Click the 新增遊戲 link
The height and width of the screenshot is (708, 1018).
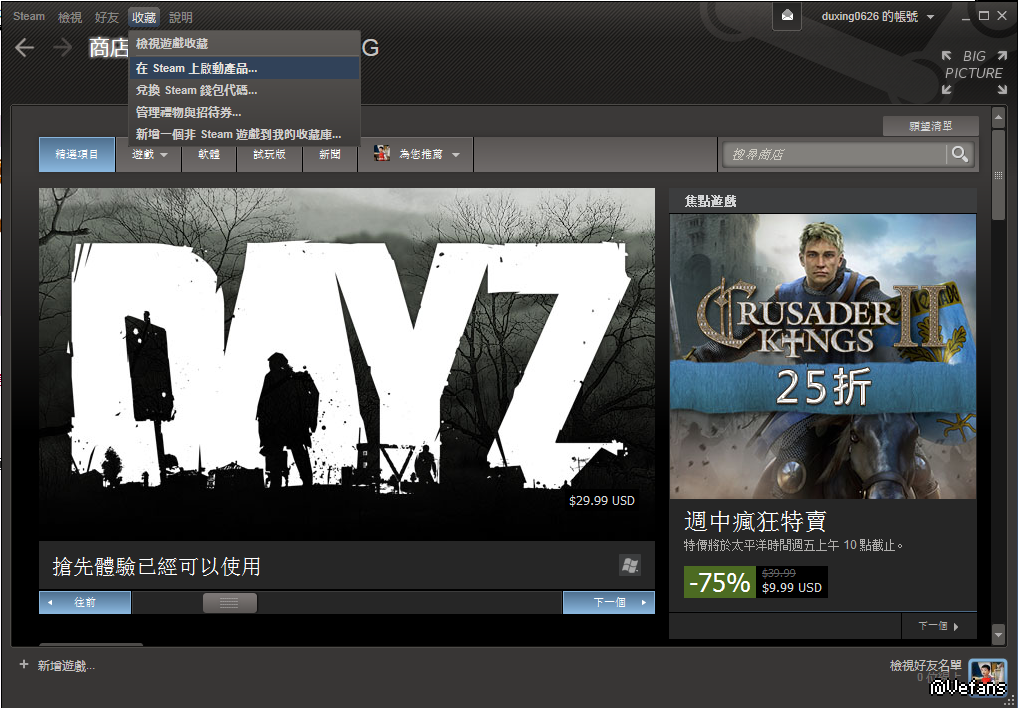(x=66, y=665)
